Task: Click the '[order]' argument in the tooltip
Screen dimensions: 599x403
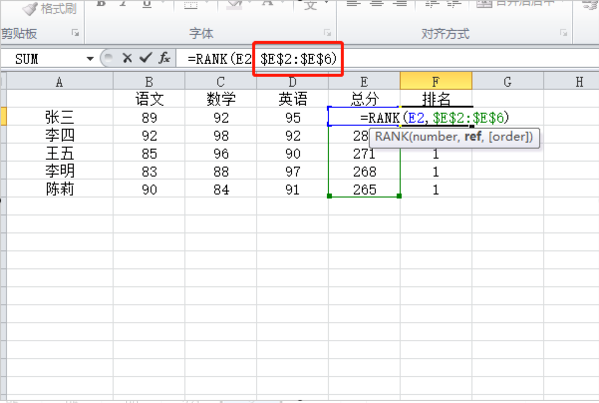Action: pos(508,137)
